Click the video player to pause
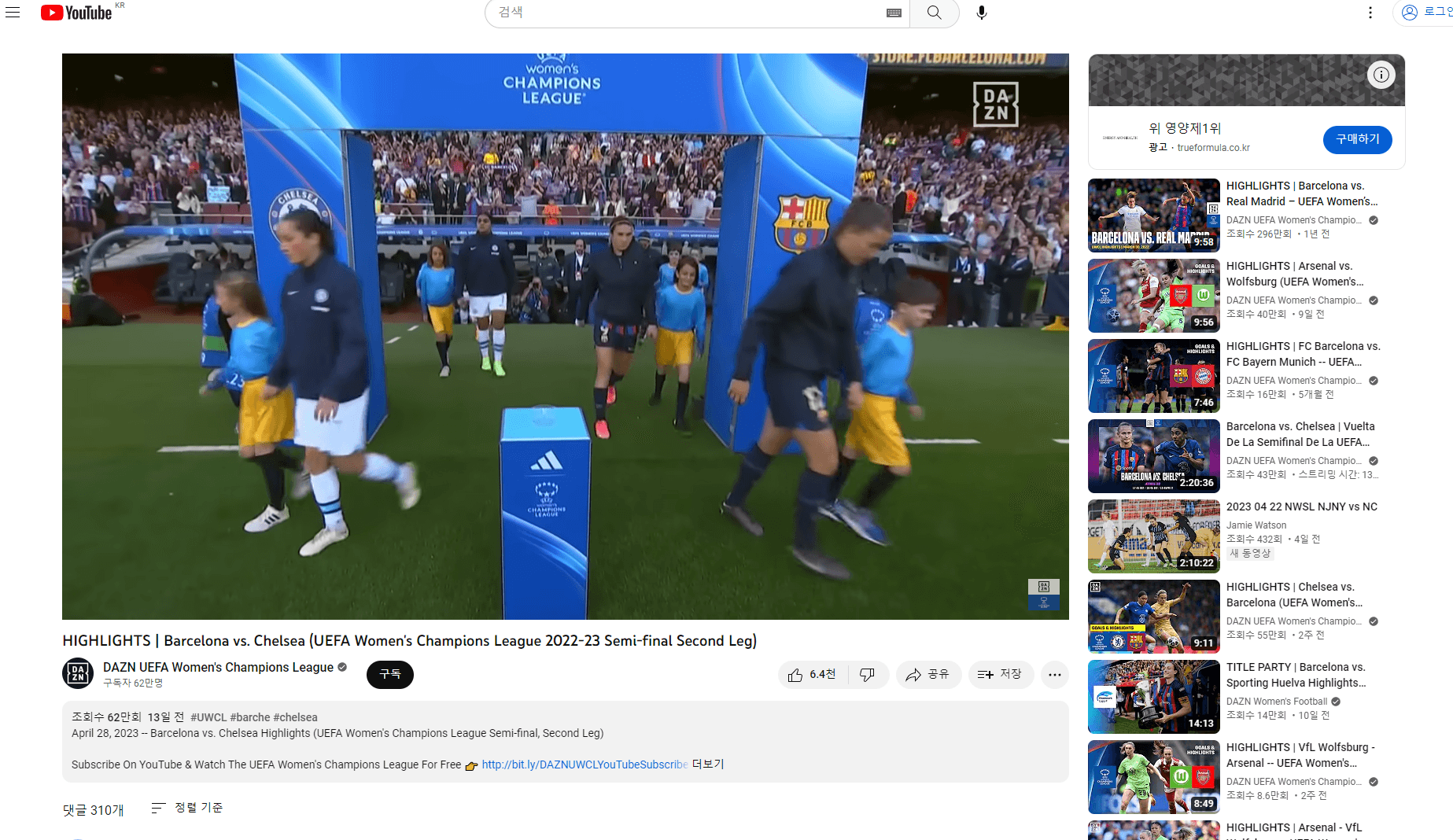Screen dimensions: 1453x840 click(x=566, y=337)
